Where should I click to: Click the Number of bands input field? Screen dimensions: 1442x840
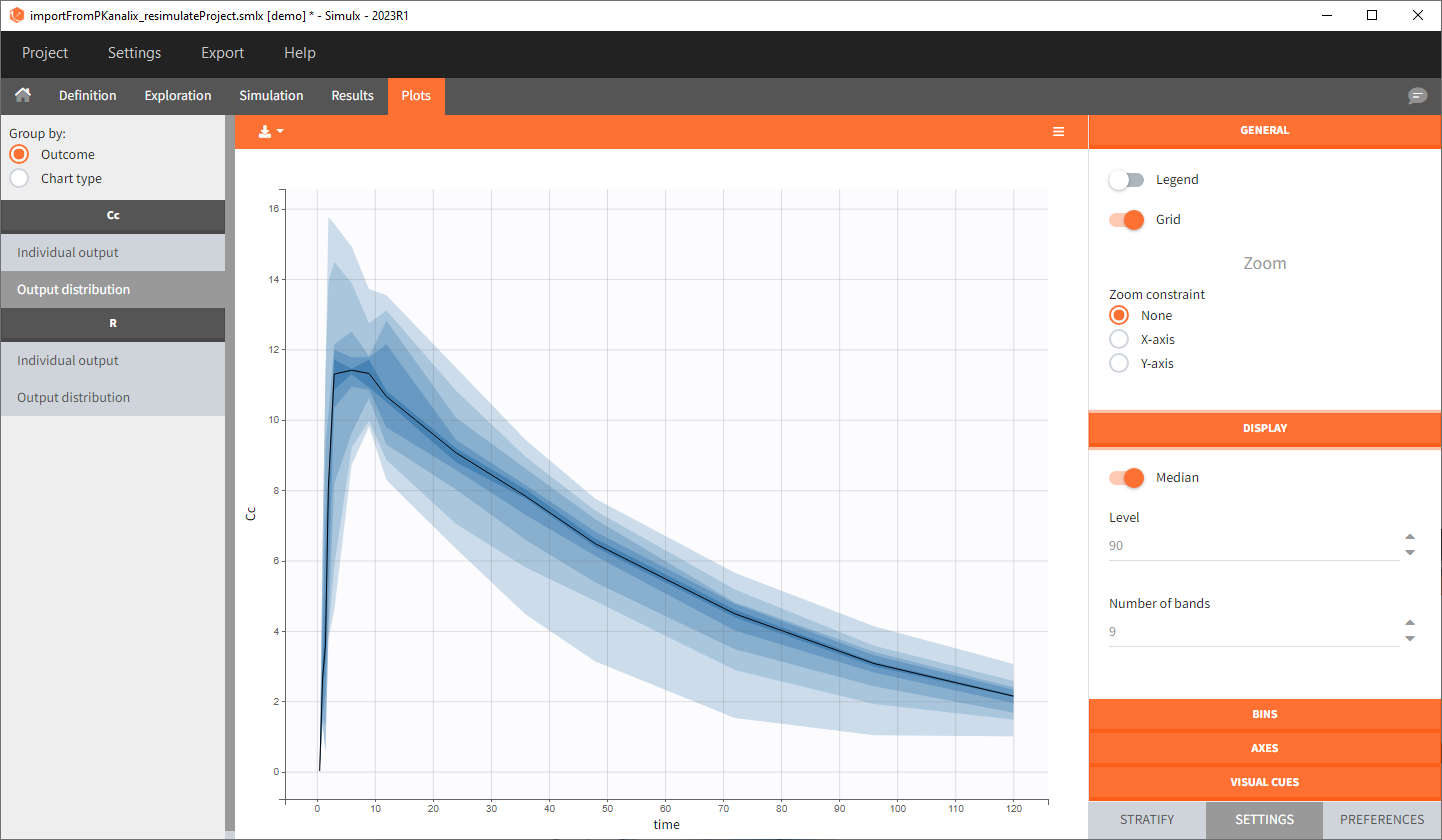[x=1250, y=632]
